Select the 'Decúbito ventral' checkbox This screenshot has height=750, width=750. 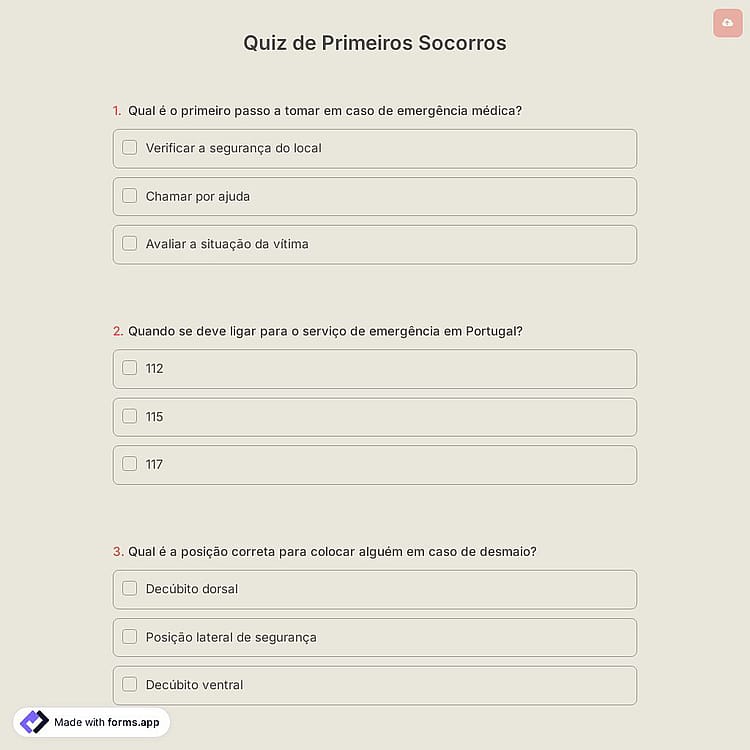coord(130,684)
